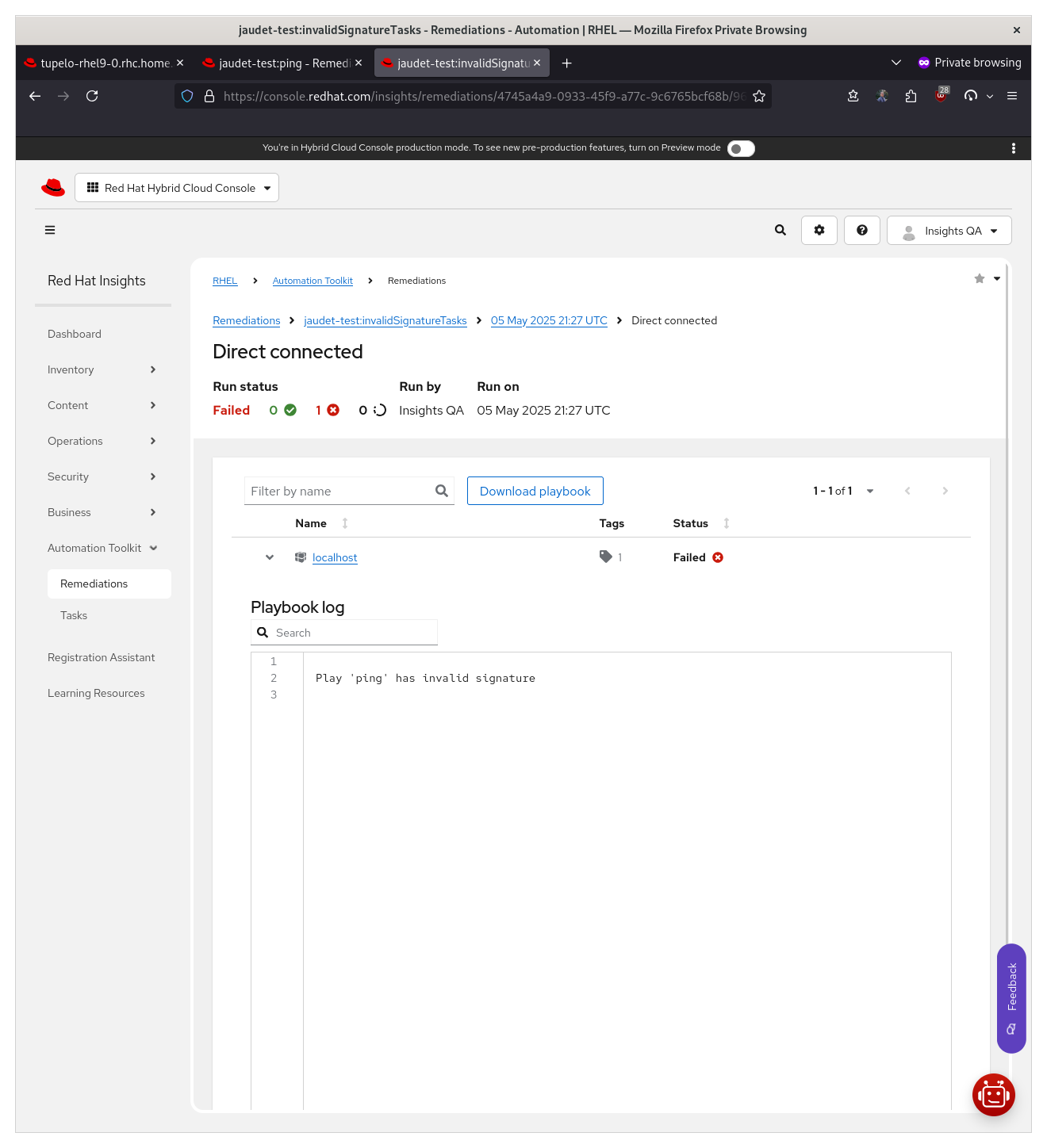Open Dashboard in the sidebar
Viewport: 1047px width, 1148px height.
click(75, 334)
